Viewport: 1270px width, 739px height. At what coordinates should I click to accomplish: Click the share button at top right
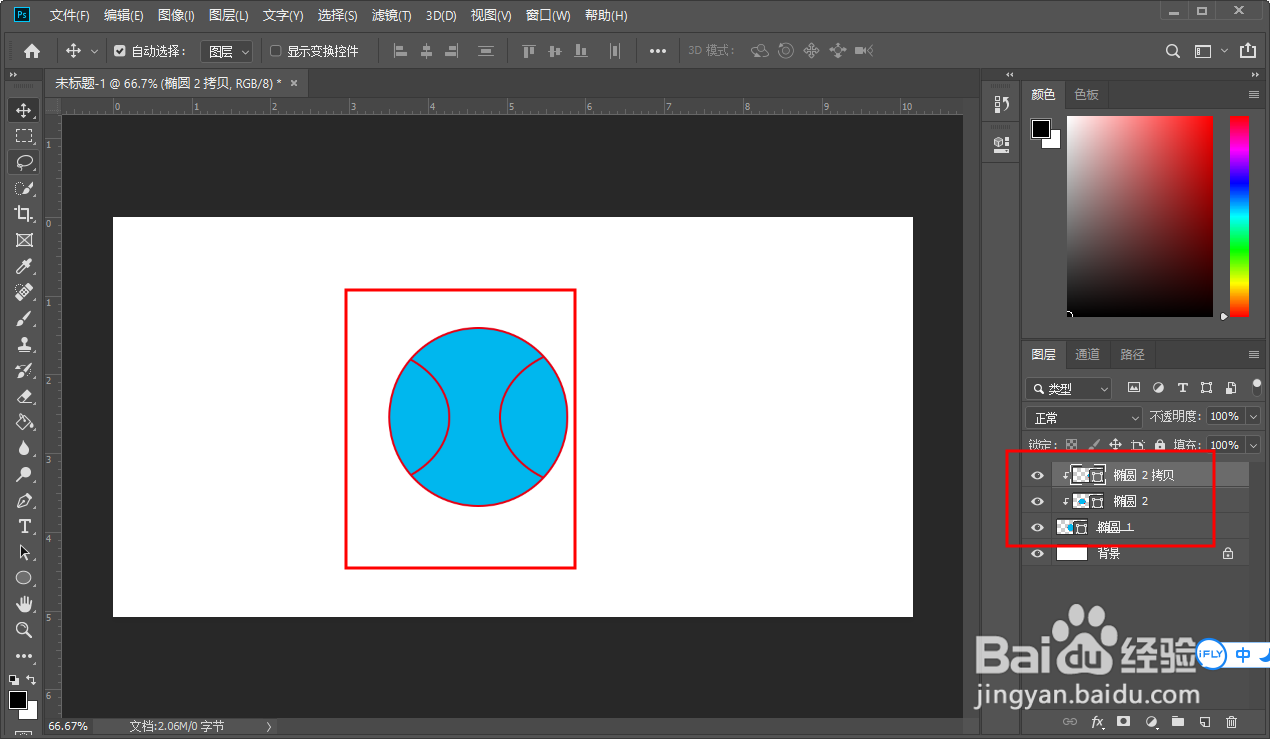(1248, 51)
